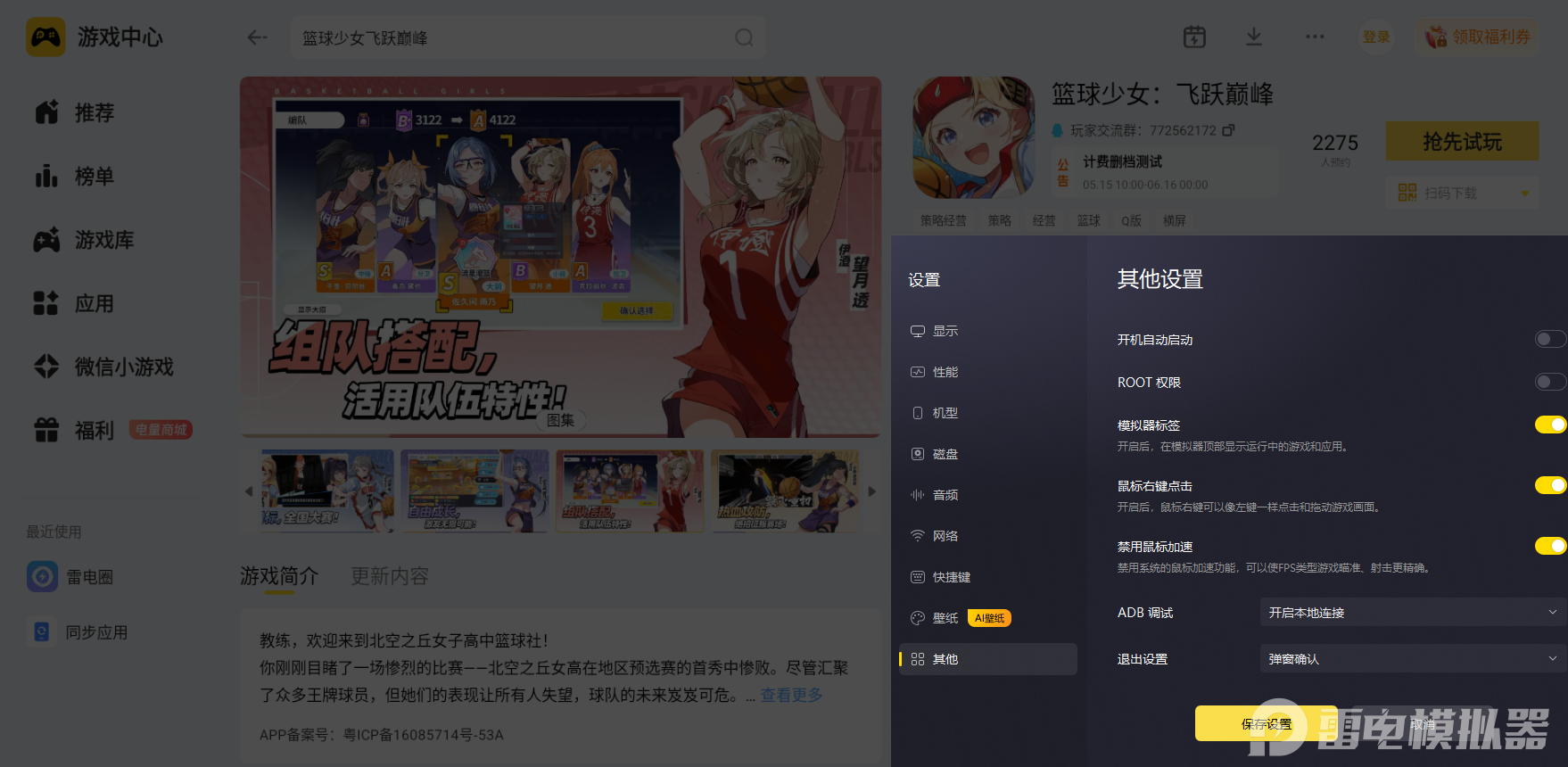Image resolution: width=1568 pixels, height=767 pixels.
Task: Click the 策略经营 tag
Action: click(943, 220)
